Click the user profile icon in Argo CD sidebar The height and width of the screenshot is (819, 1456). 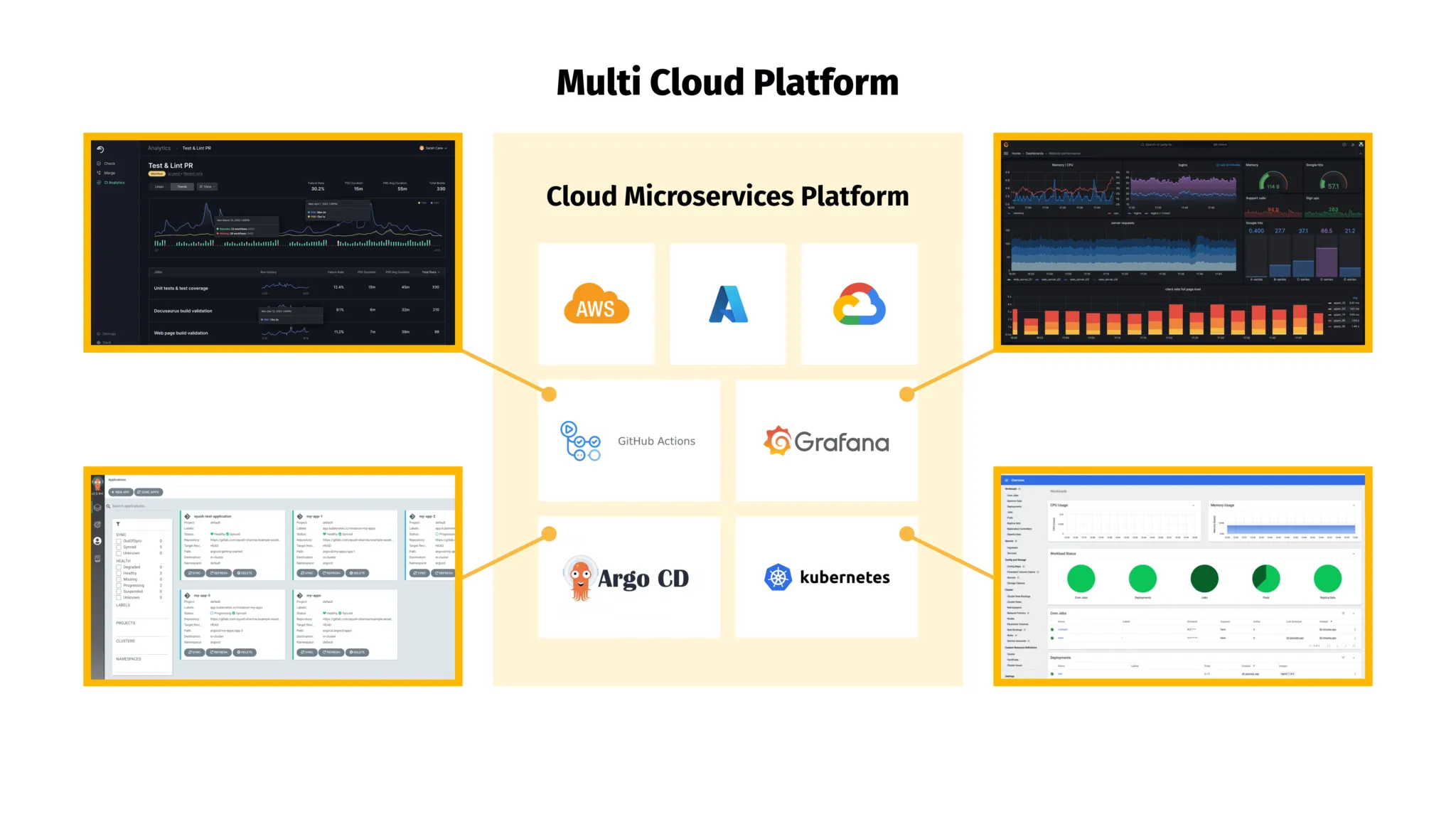tap(97, 540)
